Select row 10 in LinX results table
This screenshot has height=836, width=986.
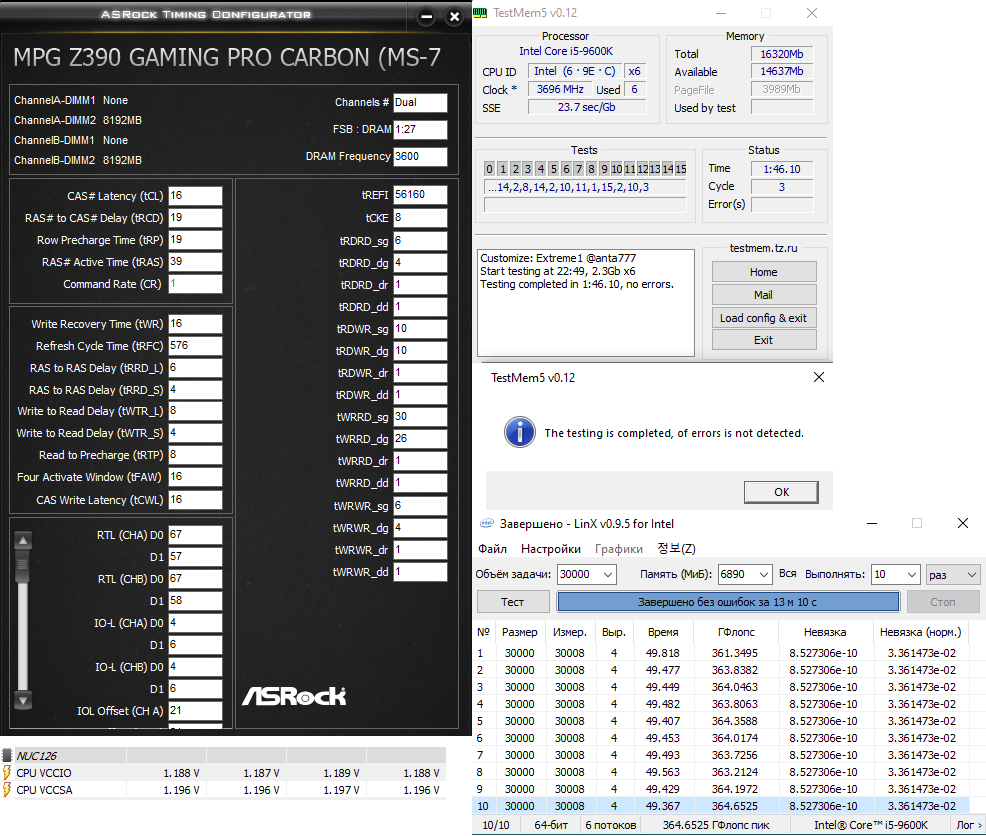[720, 806]
